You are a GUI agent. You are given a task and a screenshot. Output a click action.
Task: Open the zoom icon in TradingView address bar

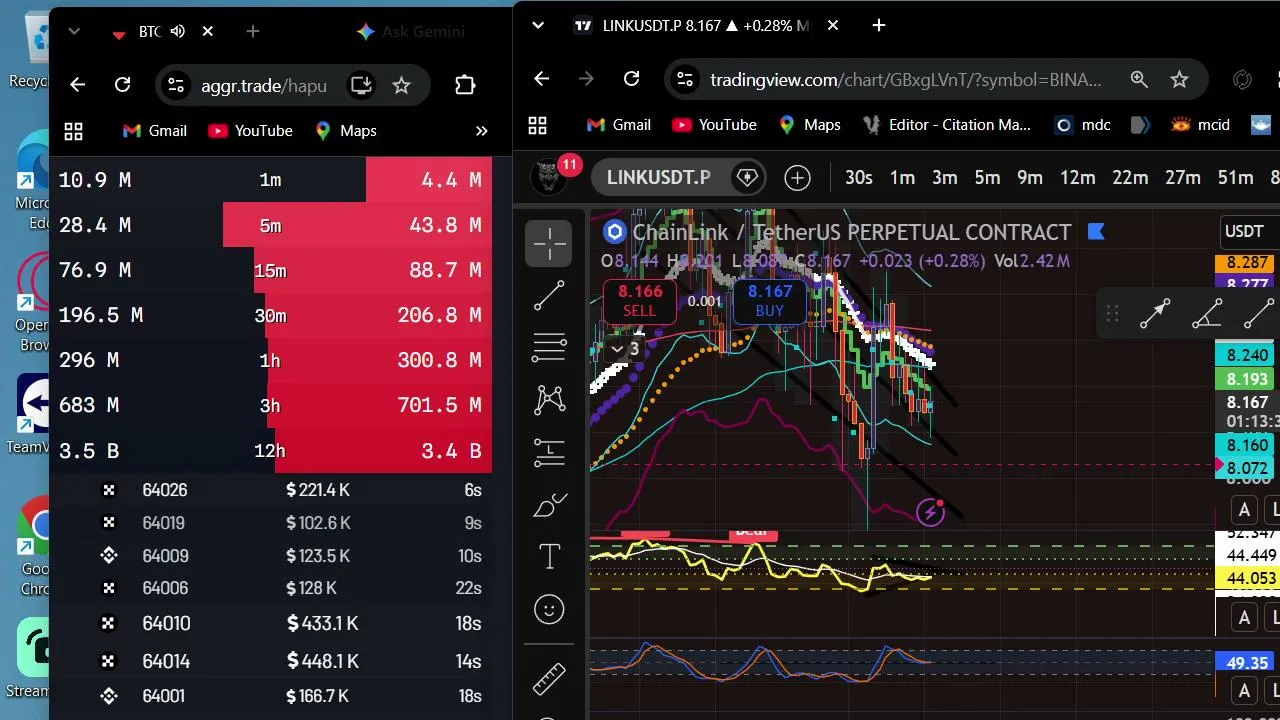1139,80
